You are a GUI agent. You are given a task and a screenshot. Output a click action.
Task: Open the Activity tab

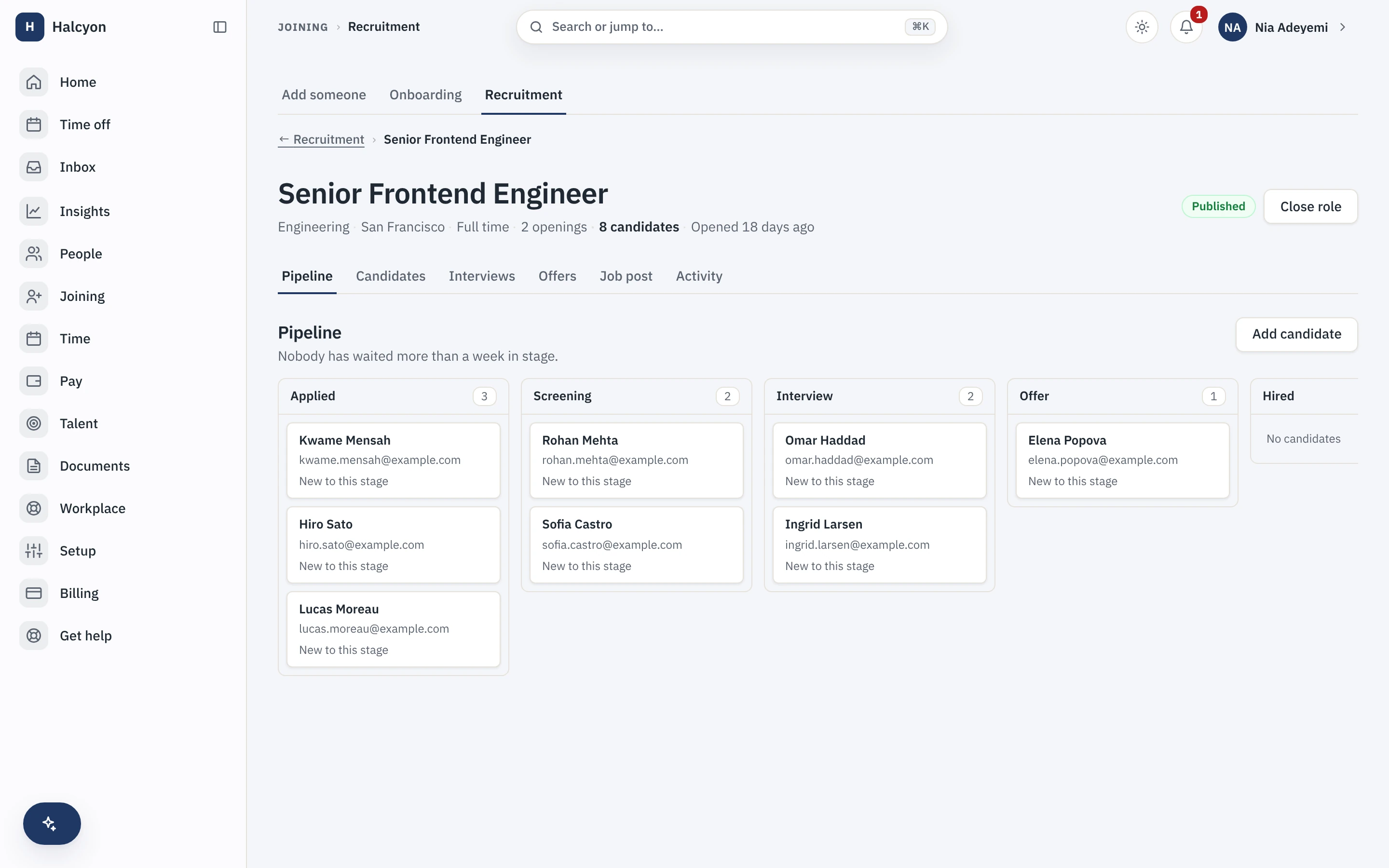point(698,276)
